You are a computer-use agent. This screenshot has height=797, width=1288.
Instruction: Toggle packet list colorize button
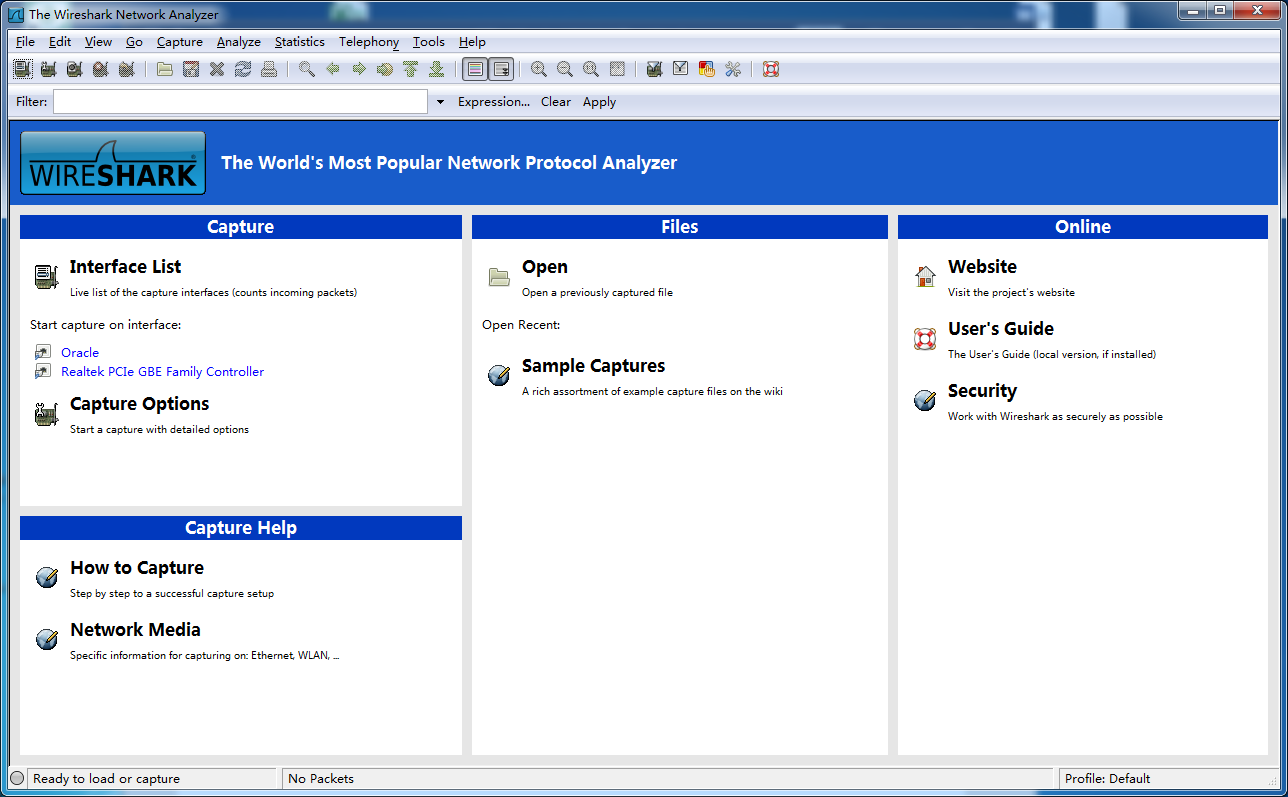[475, 69]
